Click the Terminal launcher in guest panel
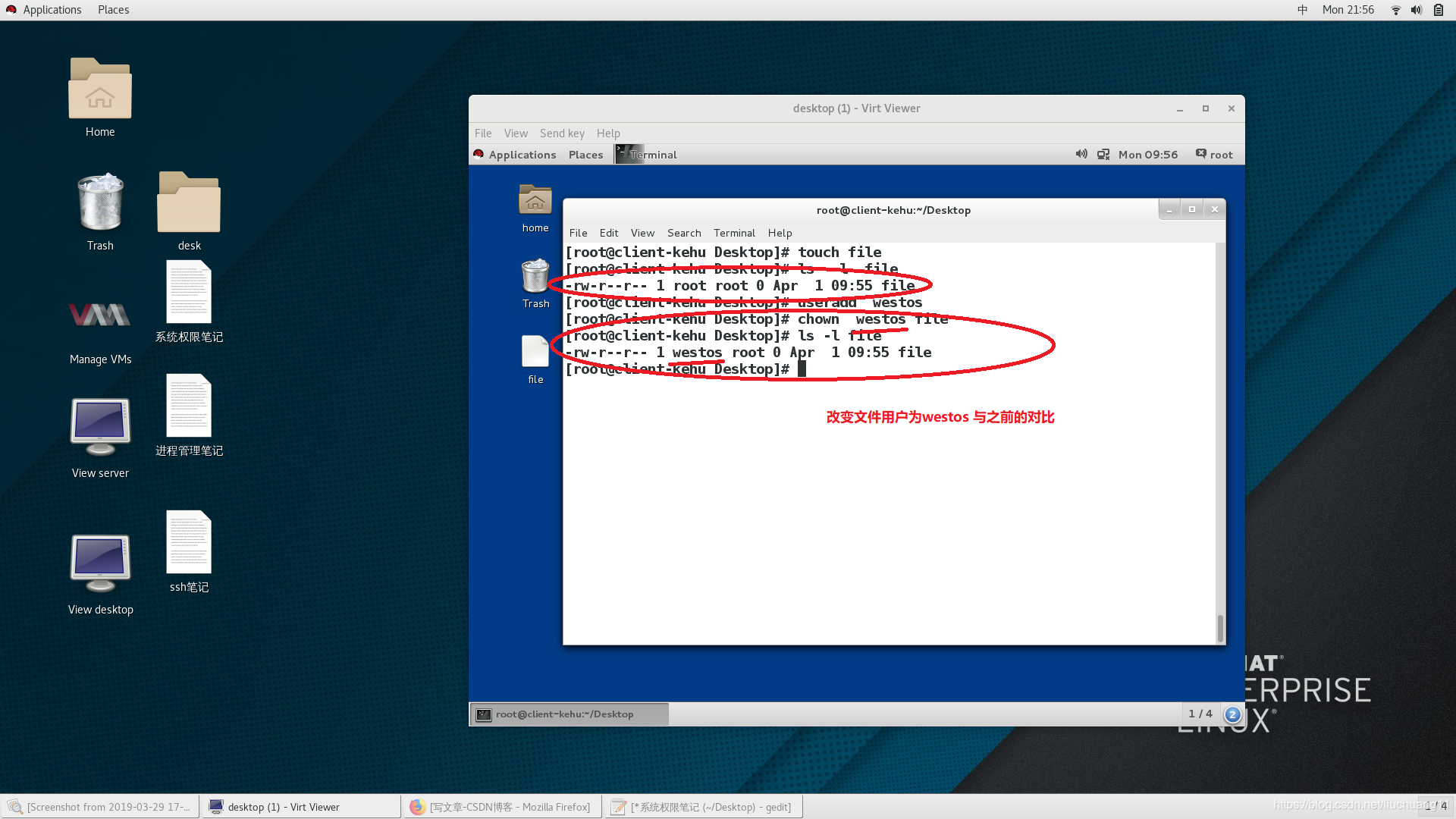Viewport: 1456px width, 819px height. tap(646, 154)
